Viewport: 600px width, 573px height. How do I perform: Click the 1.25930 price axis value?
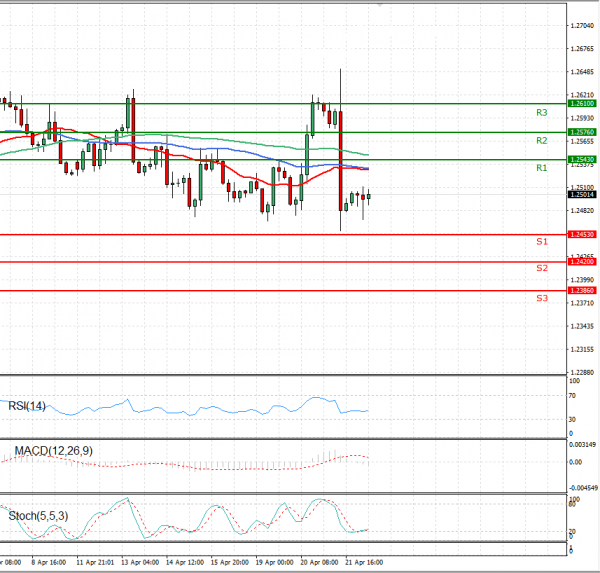click(x=582, y=118)
